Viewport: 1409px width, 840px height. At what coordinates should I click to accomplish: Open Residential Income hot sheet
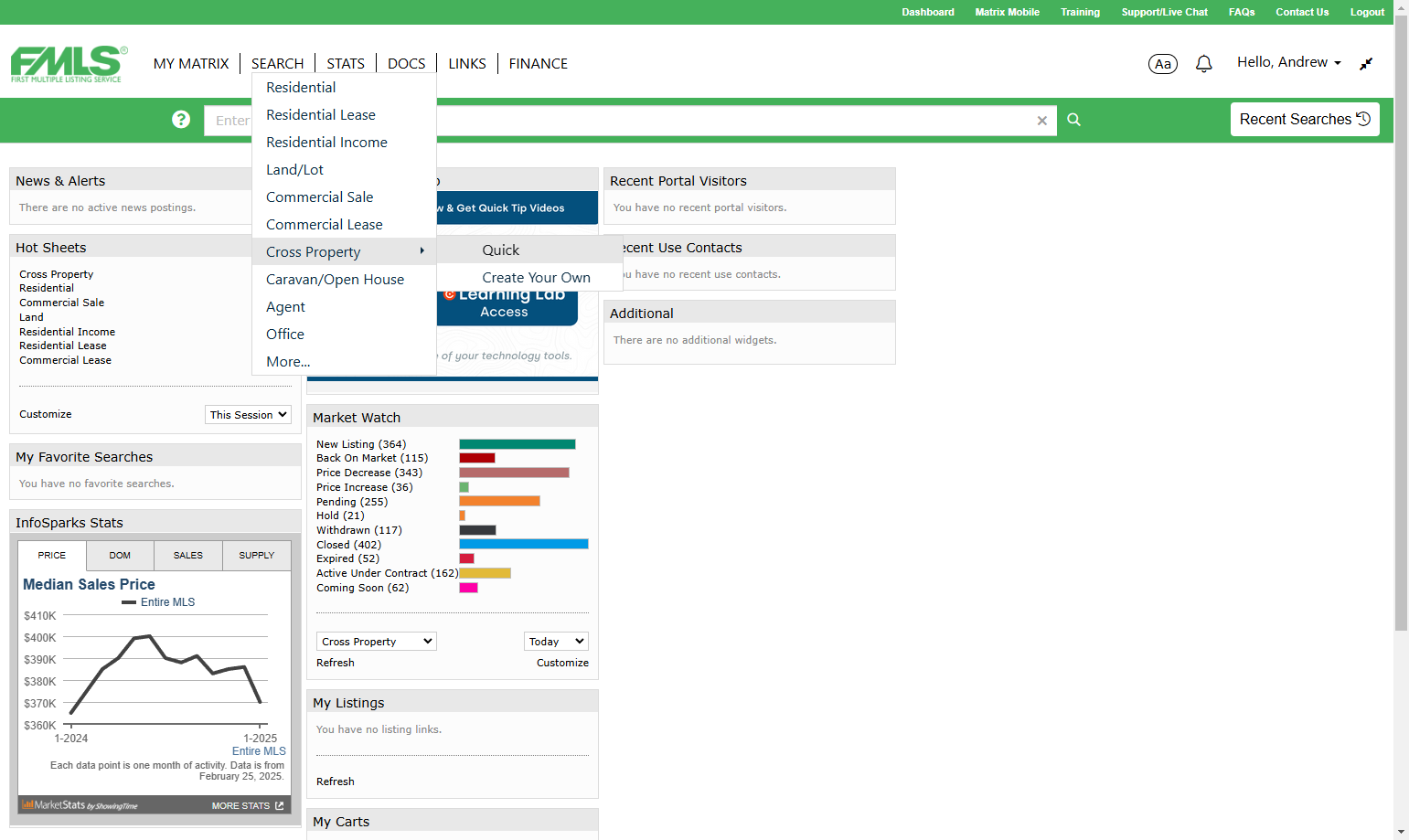tap(68, 332)
